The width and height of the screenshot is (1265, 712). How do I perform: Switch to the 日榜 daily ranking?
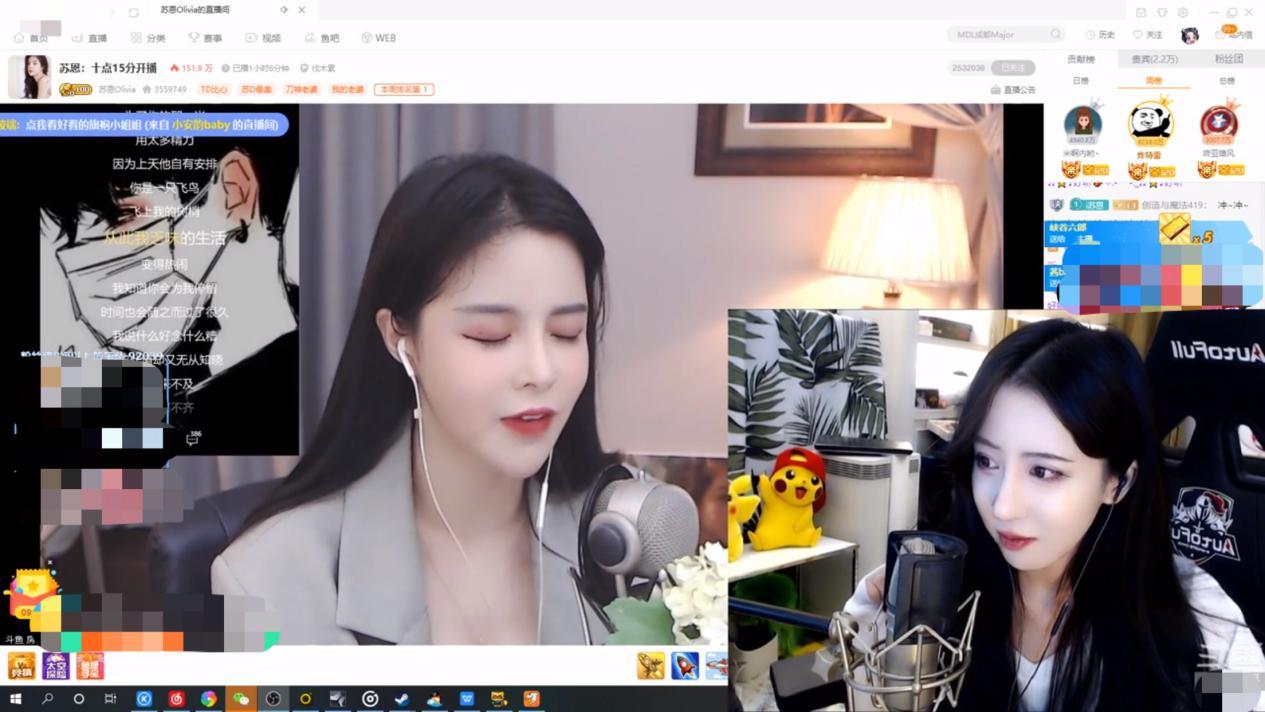(1080, 81)
